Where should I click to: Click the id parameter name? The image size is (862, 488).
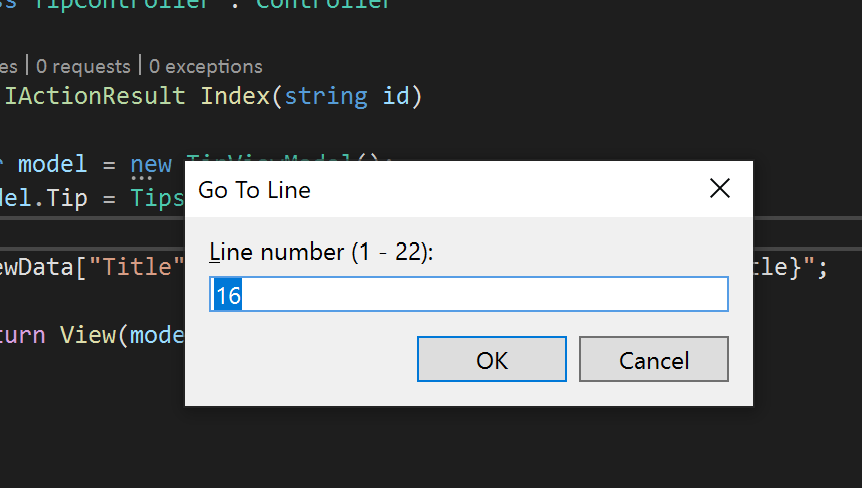[x=396, y=96]
